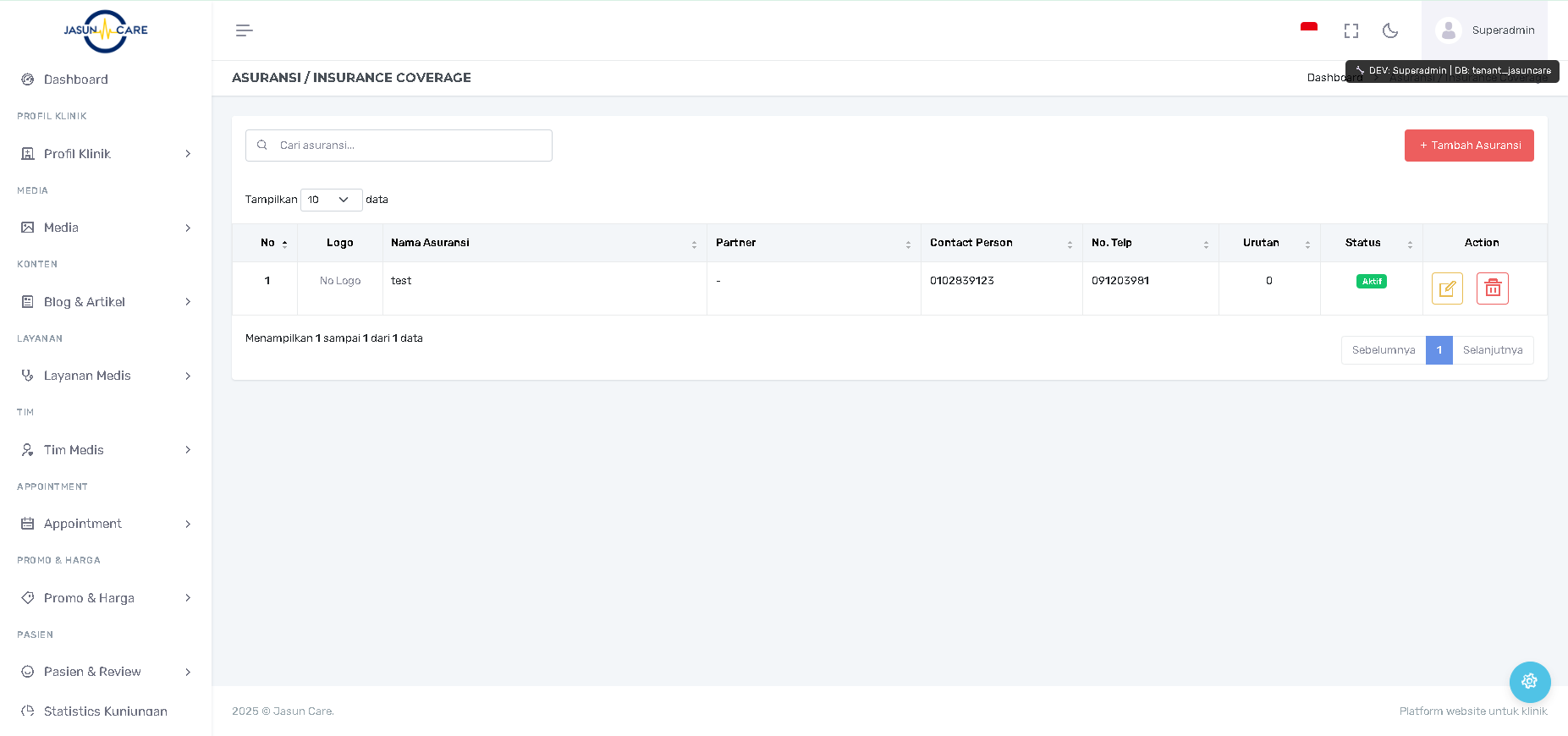Click the Tambah Asuransi button
The image size is (1568, 736).
[1468, 146]
